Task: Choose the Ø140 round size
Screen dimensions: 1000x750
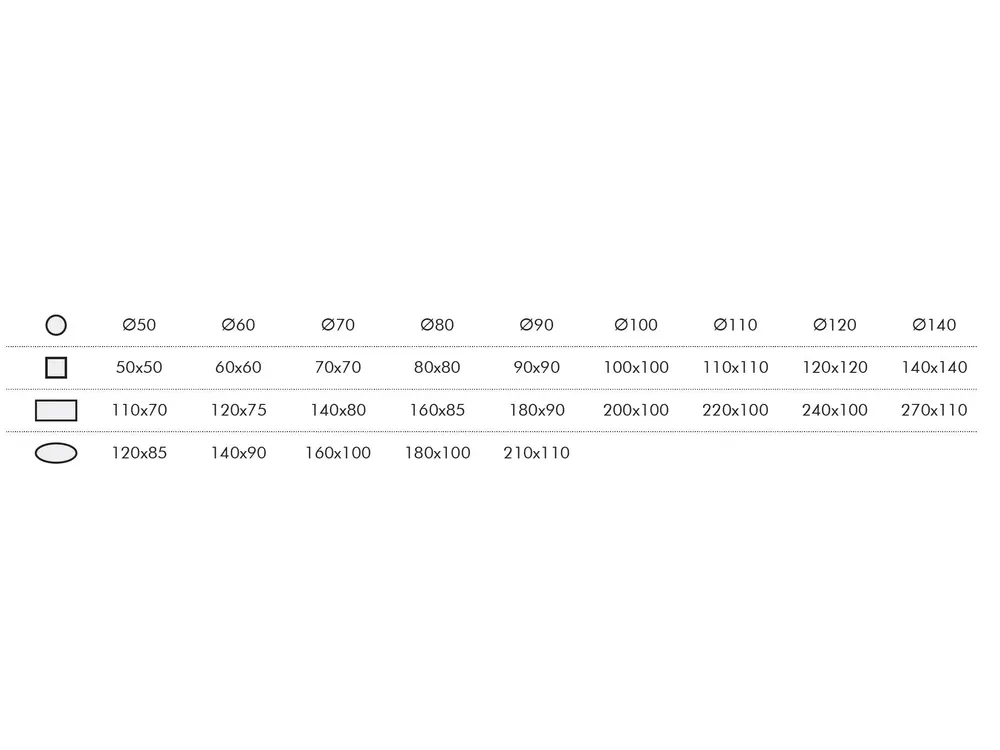Action: pyautogui.click(x=934, y=325)
